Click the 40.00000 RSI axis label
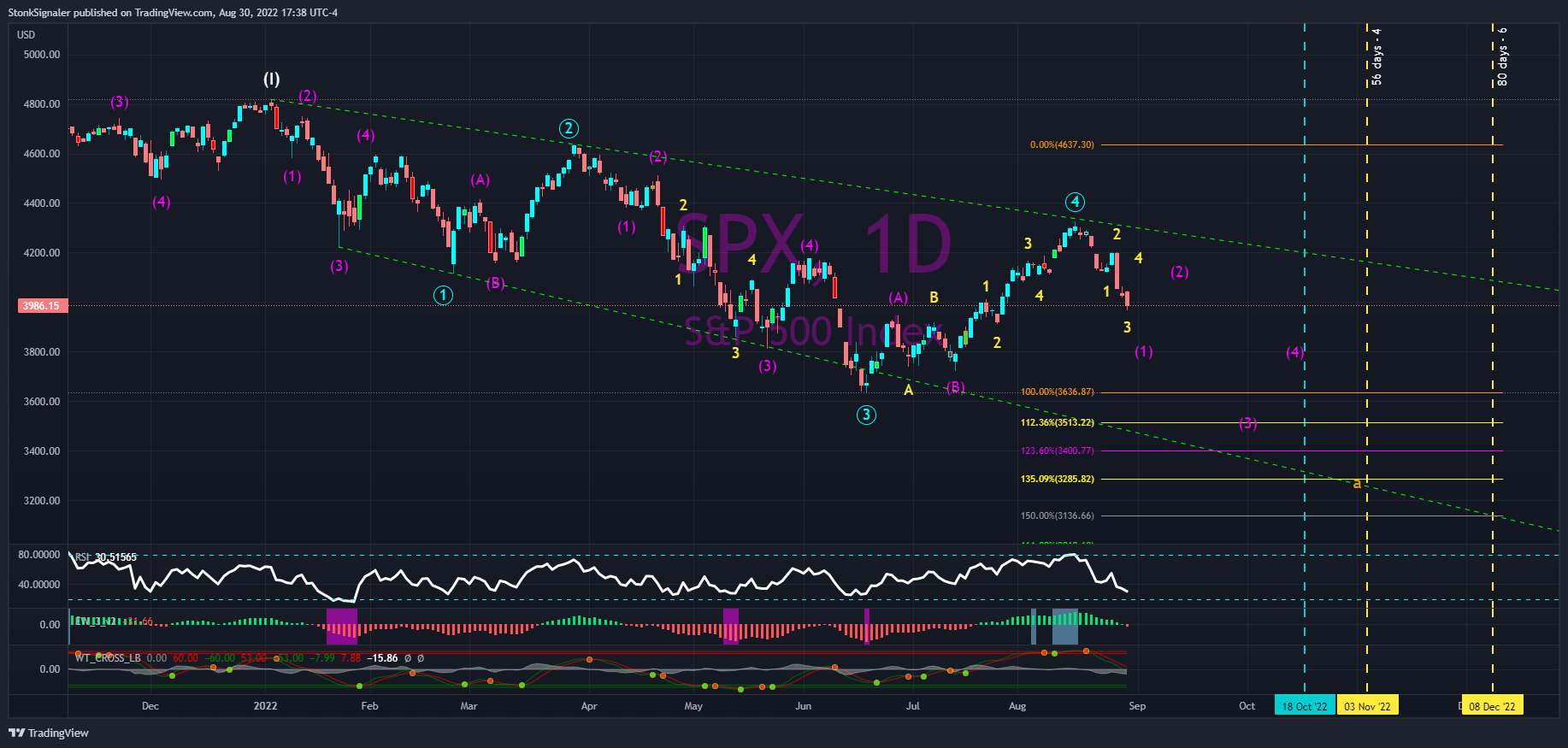Image resolution: width=1568 pixels, height=748 pixels. point(39,585)
